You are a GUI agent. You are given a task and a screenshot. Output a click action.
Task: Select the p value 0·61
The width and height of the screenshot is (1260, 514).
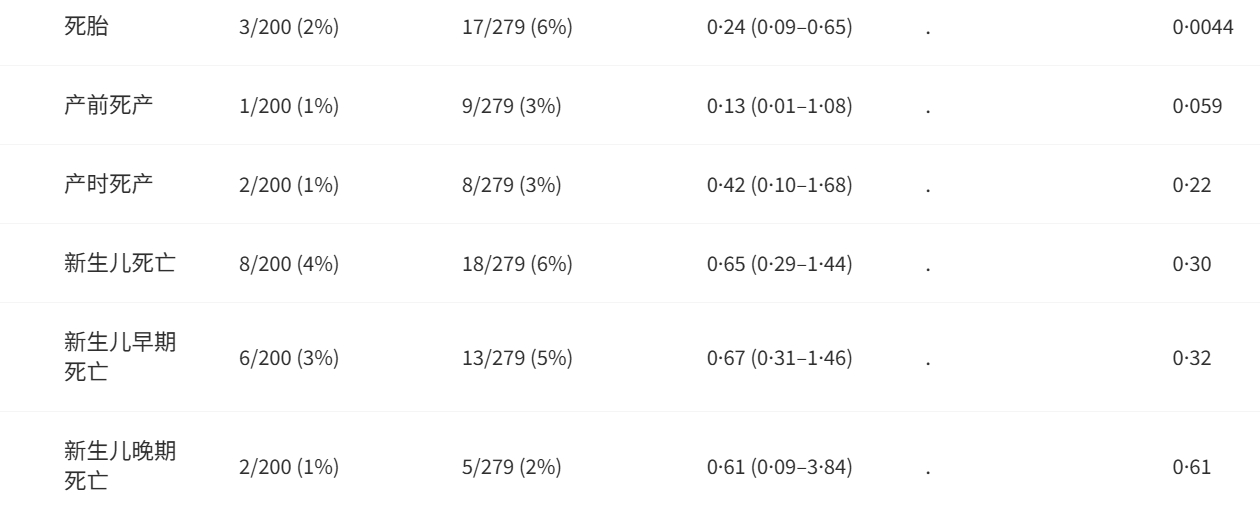coord(1192,466)
